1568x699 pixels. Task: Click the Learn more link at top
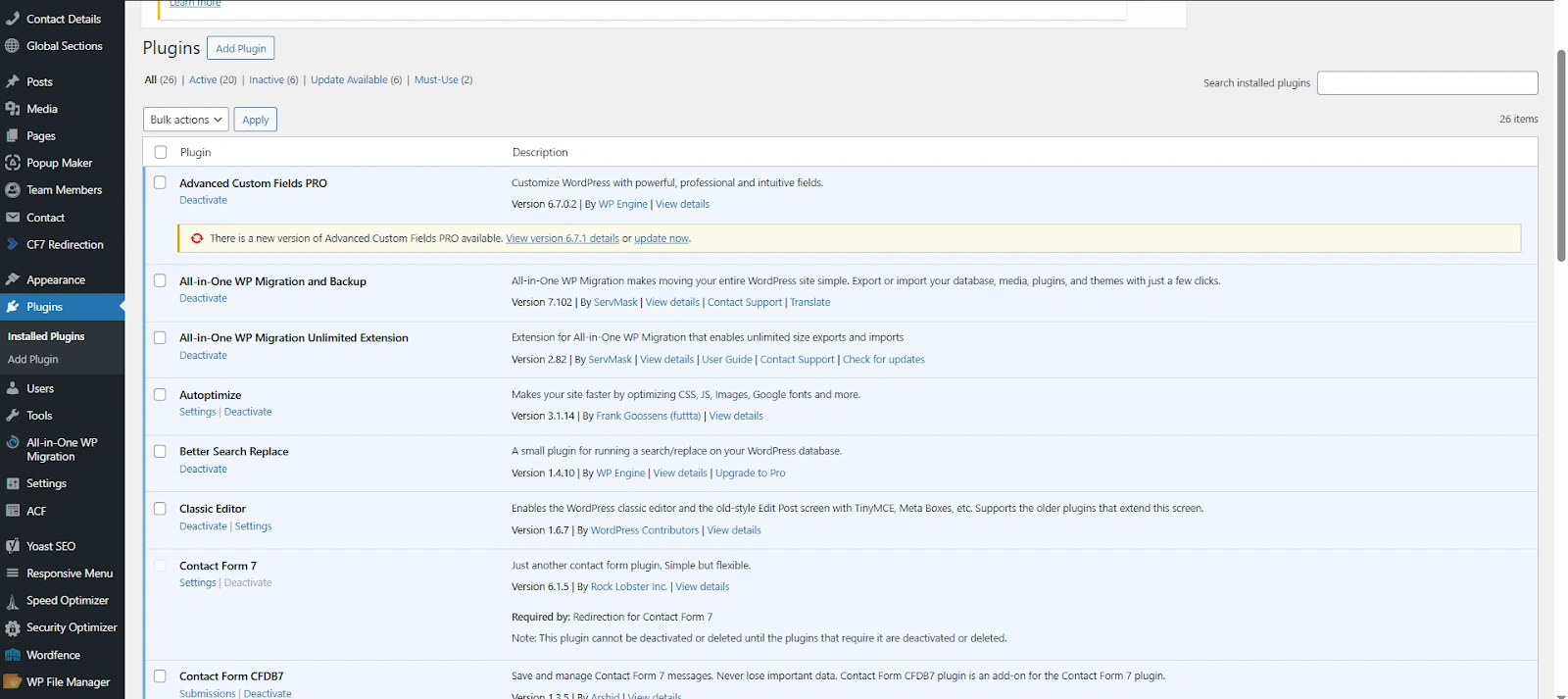click(x=195, y=4)
